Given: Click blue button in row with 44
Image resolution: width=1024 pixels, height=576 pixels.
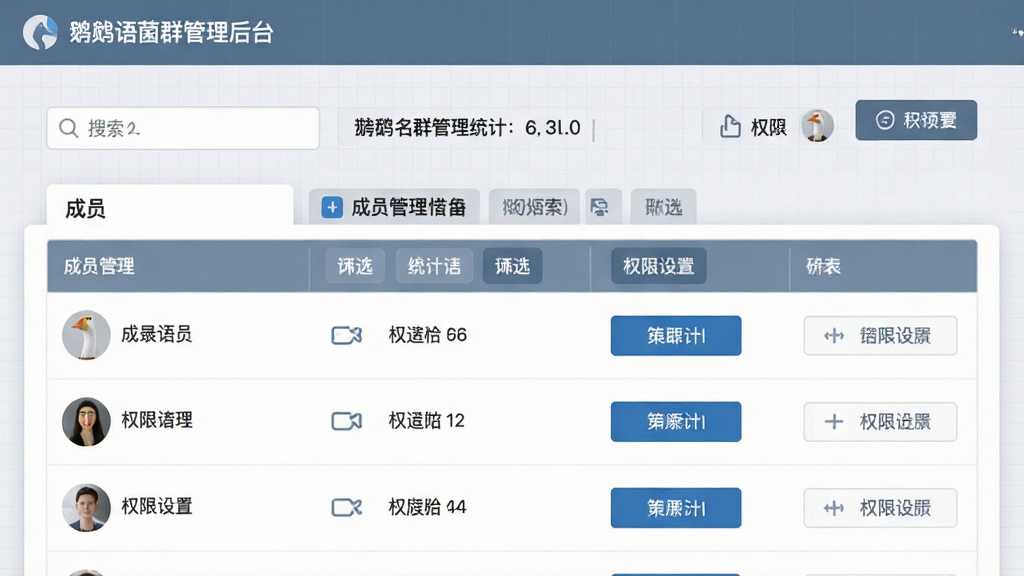Looking at the screenshot, I should tap(676, 508).
